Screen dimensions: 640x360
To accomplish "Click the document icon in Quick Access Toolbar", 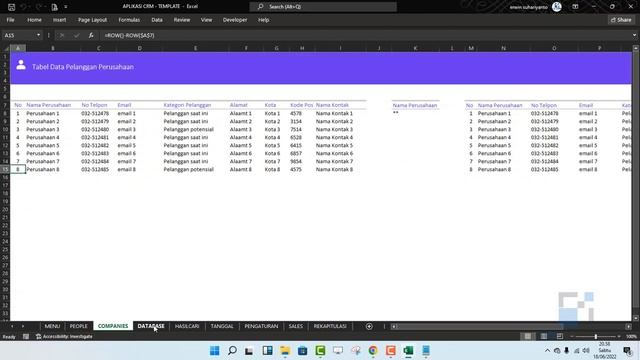I will (54, 7).
